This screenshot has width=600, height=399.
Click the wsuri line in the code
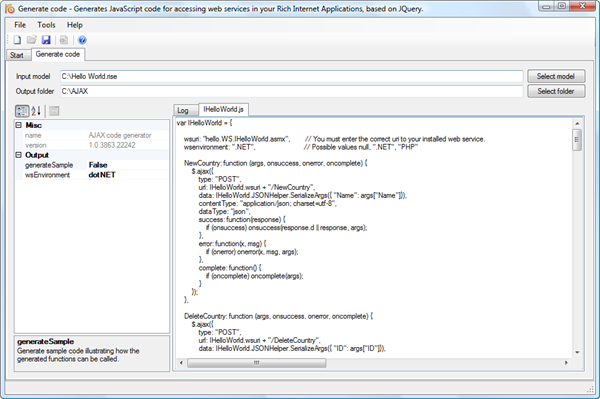334,139
